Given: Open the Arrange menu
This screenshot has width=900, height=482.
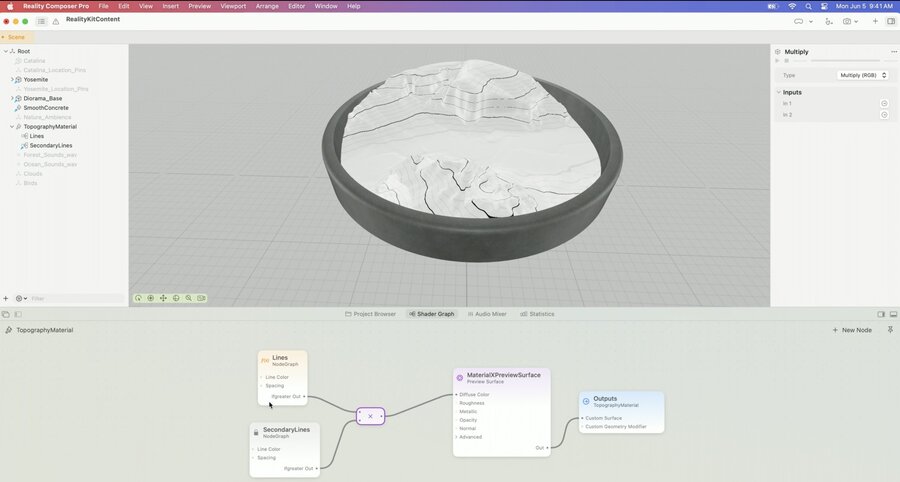Looking at the screenshot, I should 267,6.
